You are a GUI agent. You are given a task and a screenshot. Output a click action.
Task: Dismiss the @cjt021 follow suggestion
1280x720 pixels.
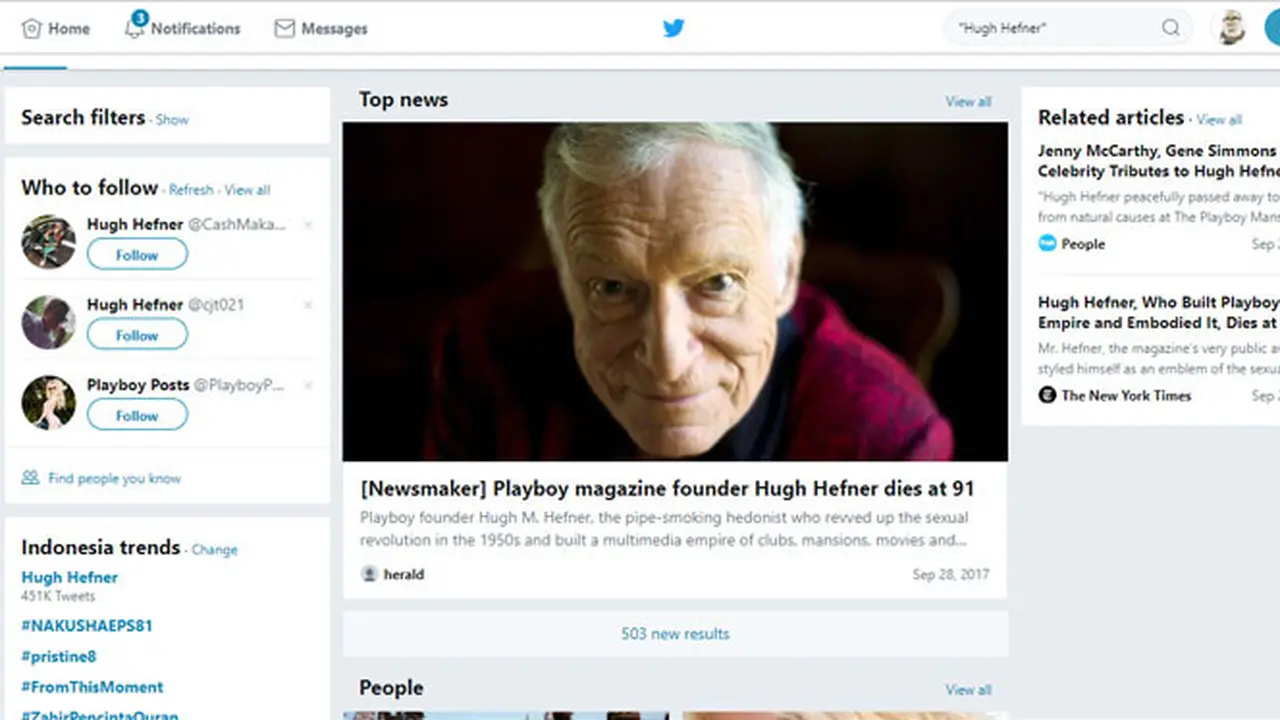(308, 305)
